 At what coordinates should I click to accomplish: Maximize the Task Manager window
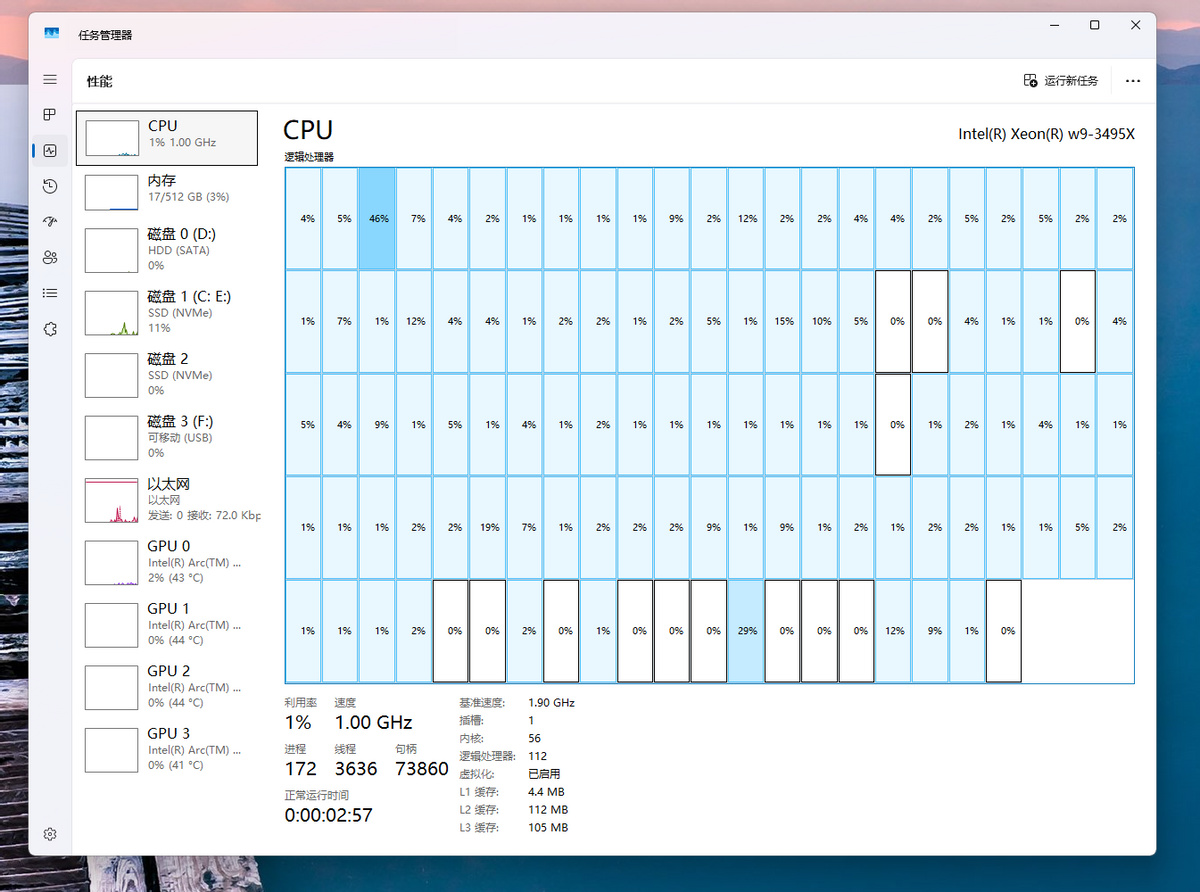[1095, 25]
